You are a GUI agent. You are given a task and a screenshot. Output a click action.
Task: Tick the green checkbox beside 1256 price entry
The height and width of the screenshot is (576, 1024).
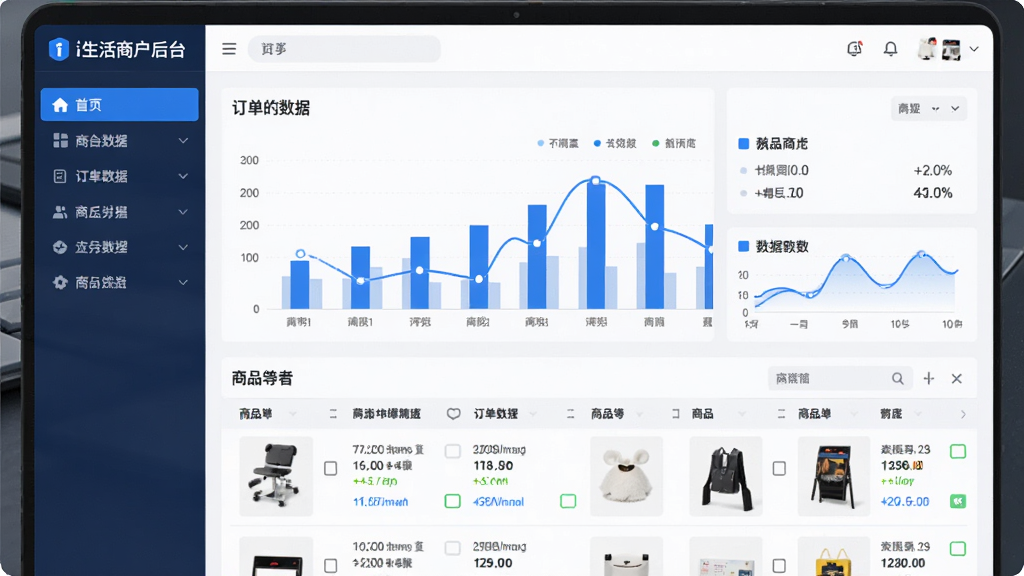point(958,451)
